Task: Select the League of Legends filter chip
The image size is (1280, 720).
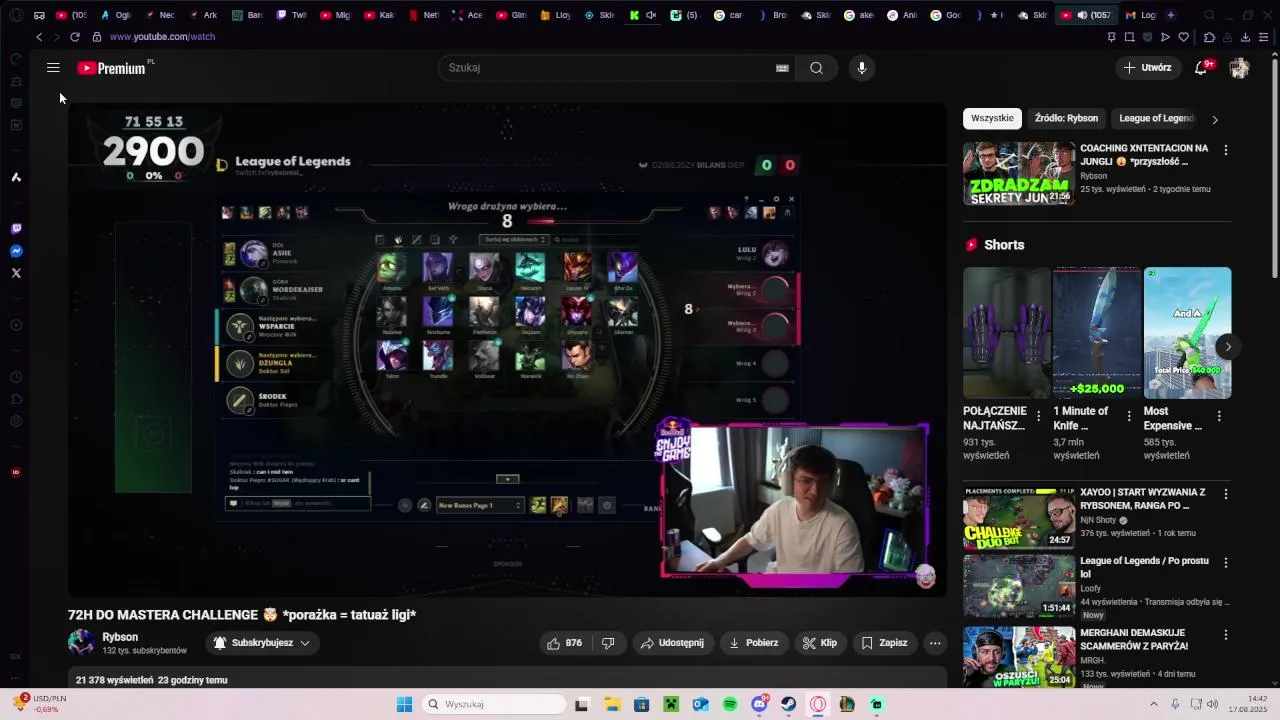Action: [1156, 119]
